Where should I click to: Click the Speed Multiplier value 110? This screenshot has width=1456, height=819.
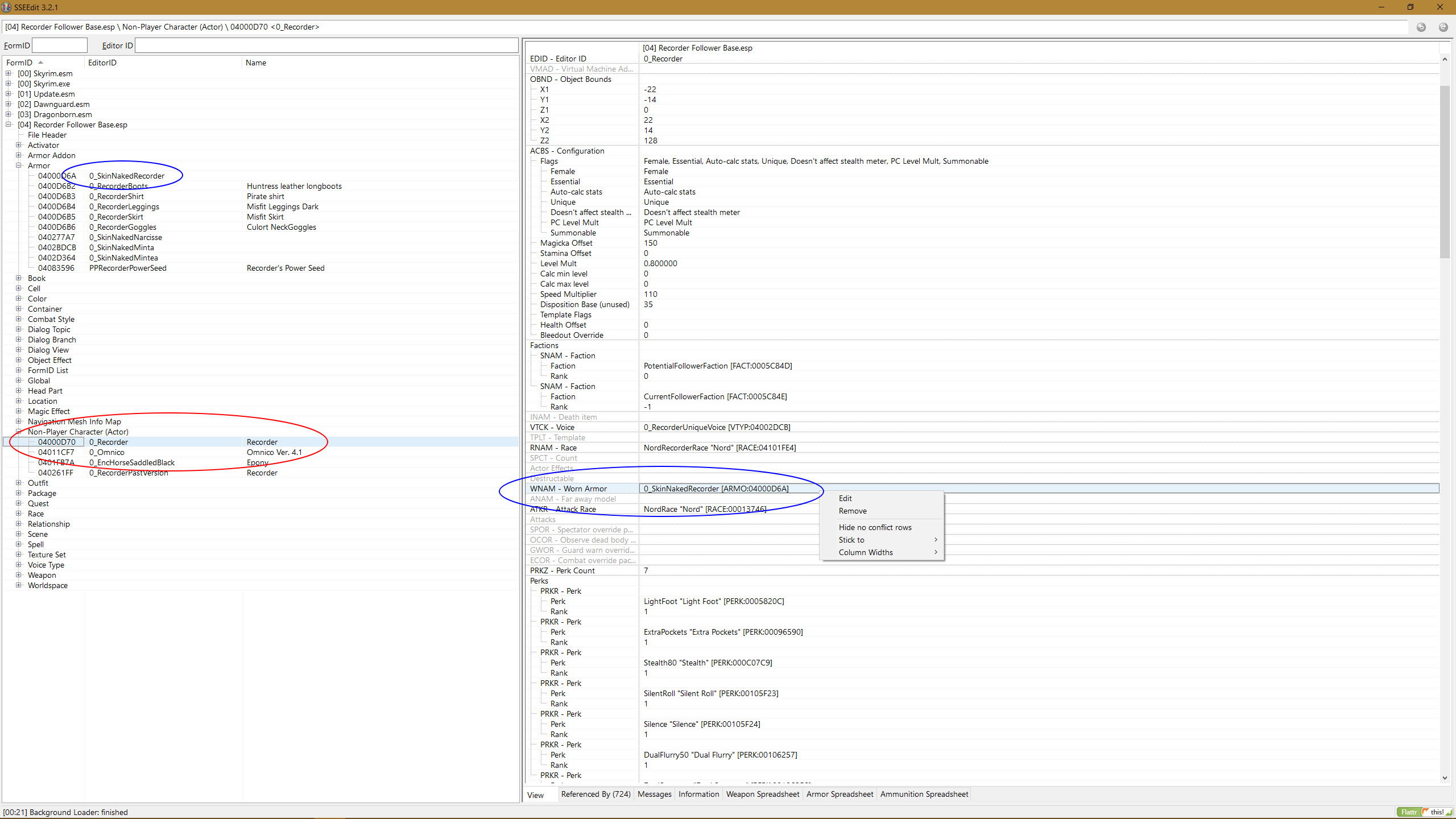(x=651, y=294)
